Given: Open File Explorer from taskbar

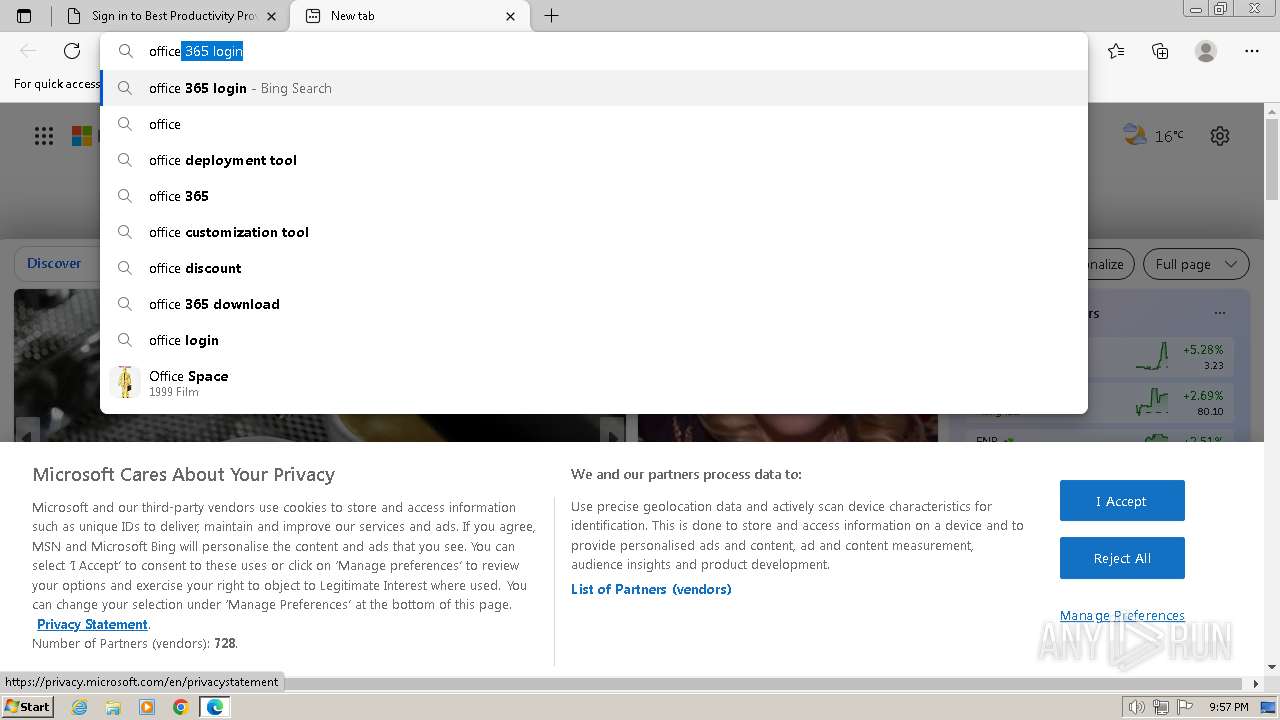Looking at the screenshot, I should (113, 707).
